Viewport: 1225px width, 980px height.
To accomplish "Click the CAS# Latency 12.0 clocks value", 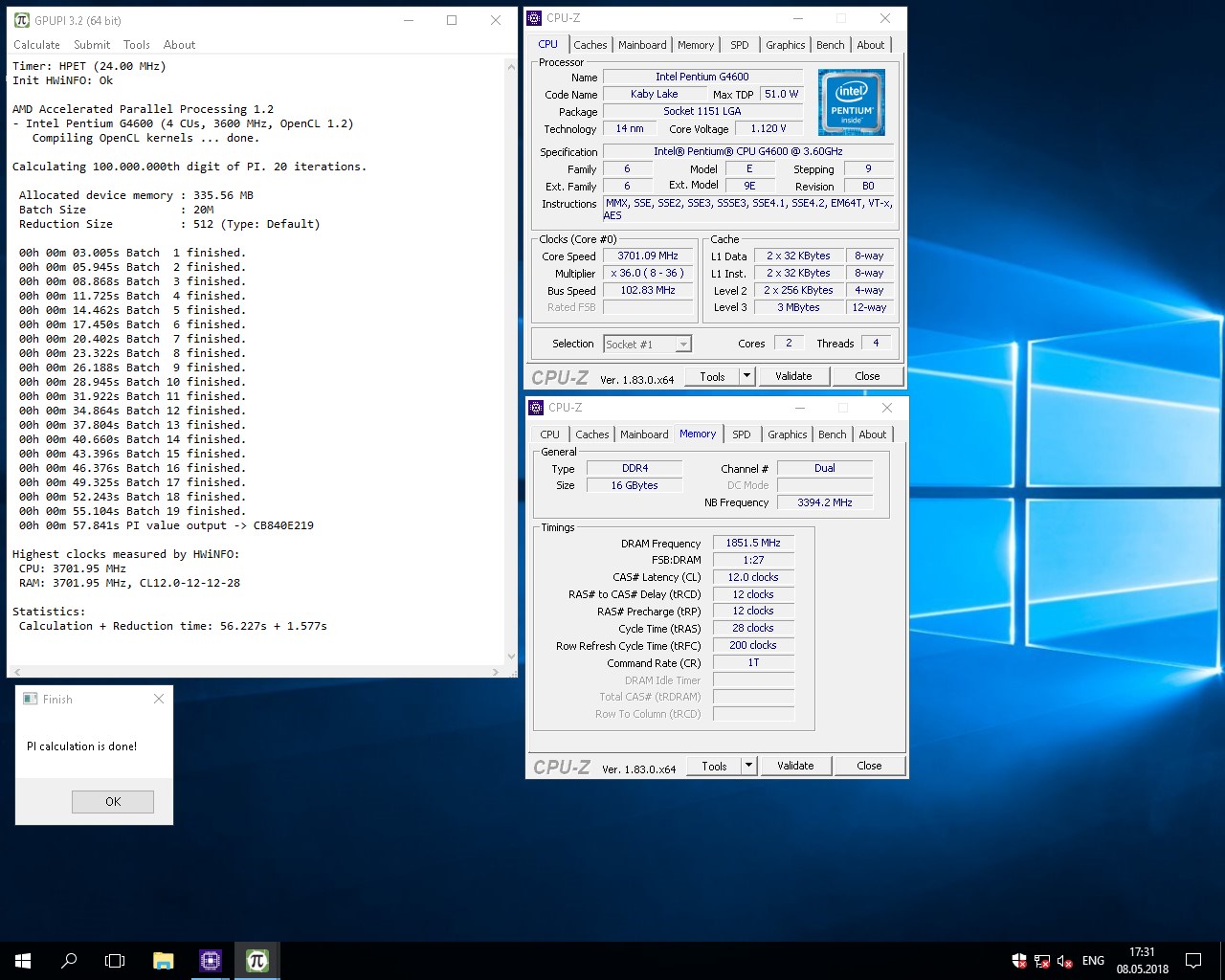I will point(753,577).
